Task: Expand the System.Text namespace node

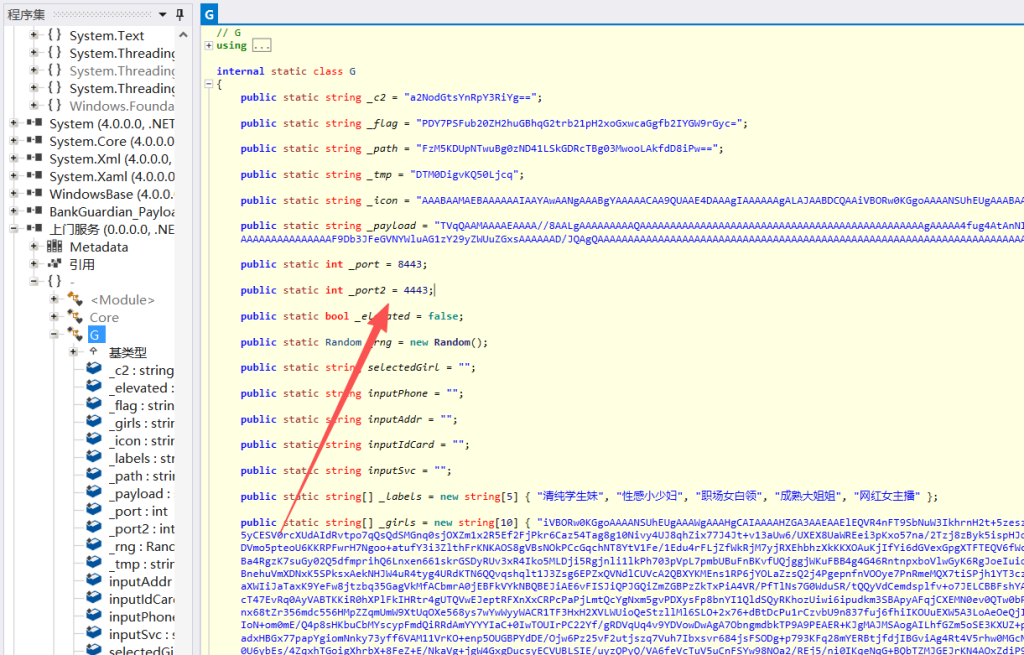Action: click(x=34, y=35)
